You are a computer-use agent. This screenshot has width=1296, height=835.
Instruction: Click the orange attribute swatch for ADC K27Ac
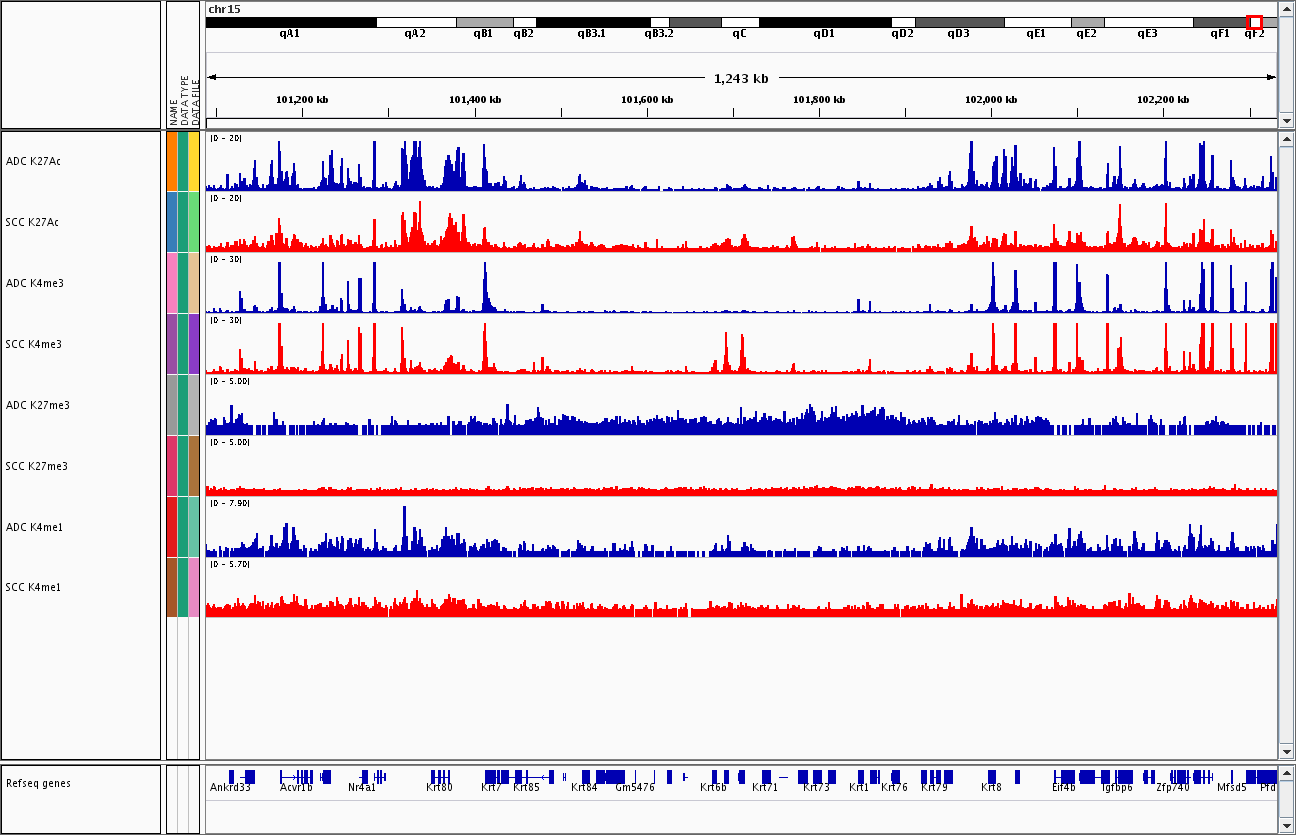(x=172, y=161)
